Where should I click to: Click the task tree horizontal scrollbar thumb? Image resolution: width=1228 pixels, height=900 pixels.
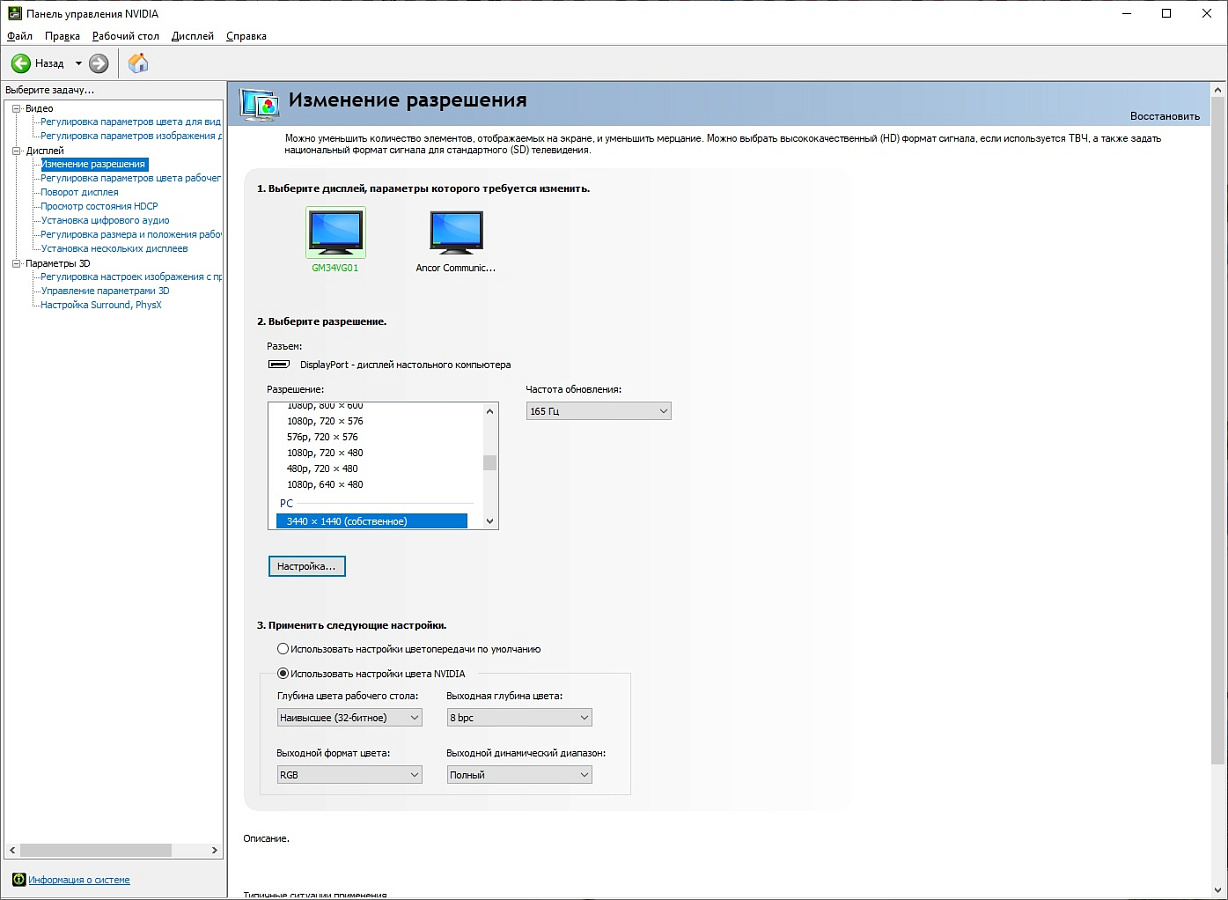point(96,850)
